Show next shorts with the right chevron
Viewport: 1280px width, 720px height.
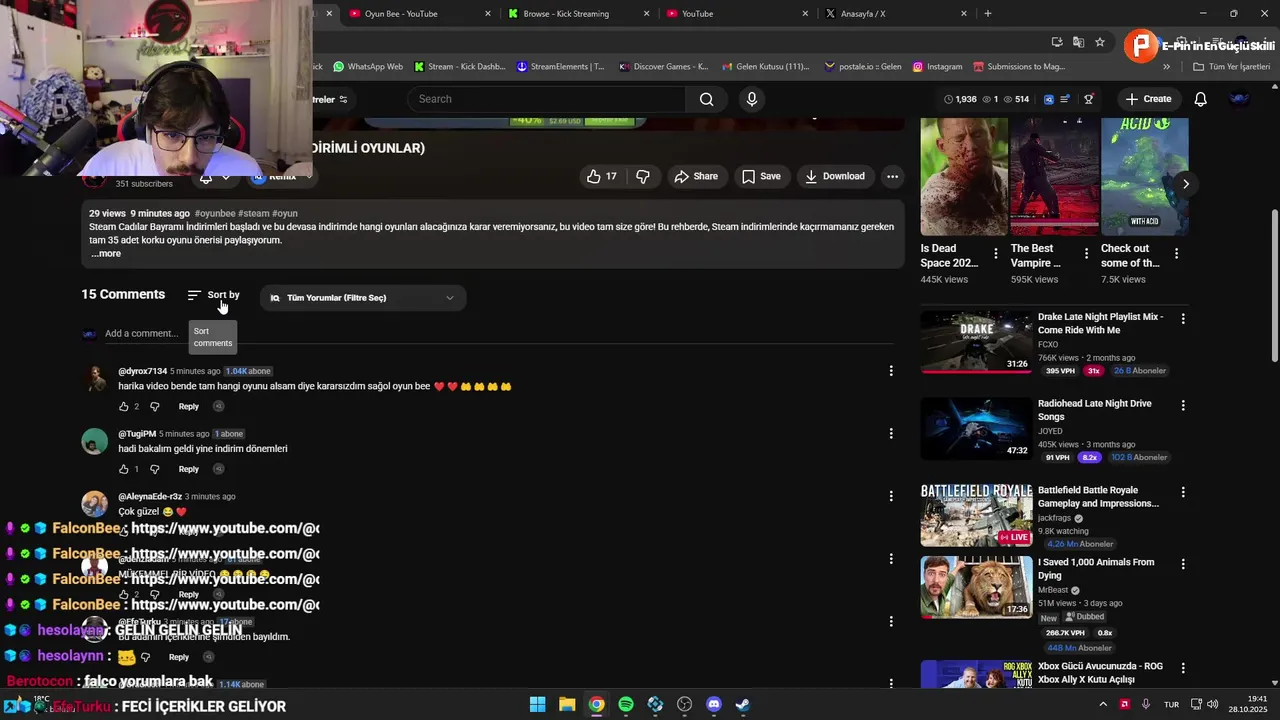click(1186, 184)
